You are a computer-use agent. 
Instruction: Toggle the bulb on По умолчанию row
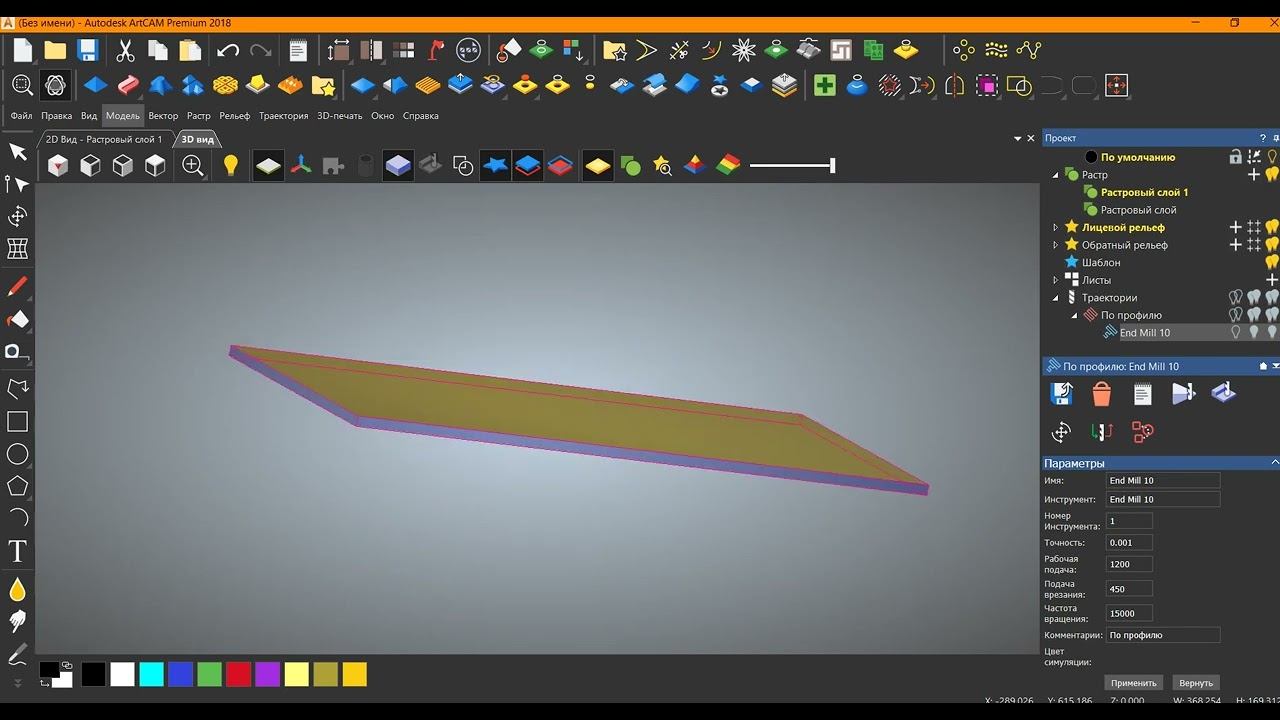pos(1272,157)
